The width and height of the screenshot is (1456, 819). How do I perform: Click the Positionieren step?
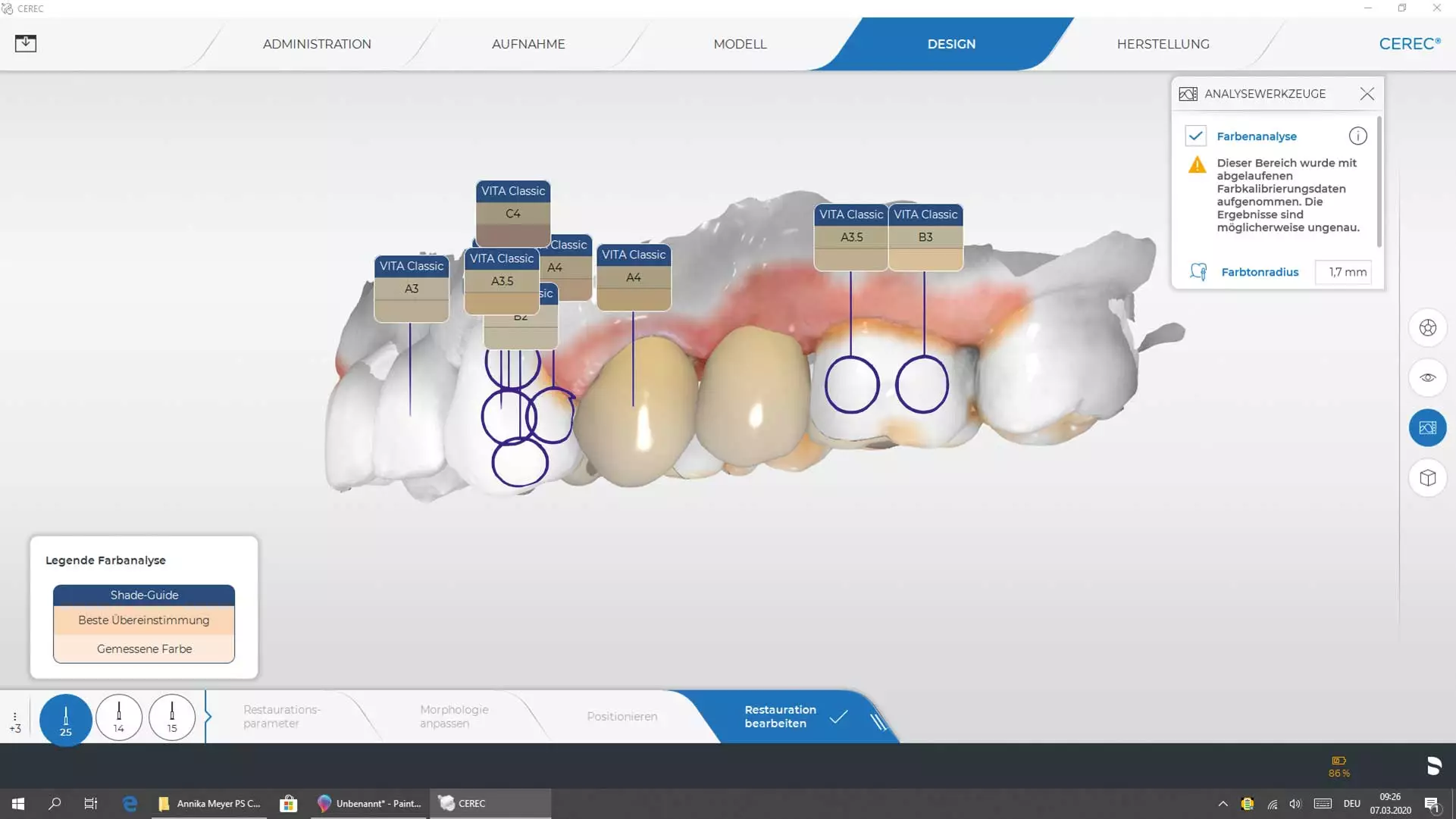(622, 716)
